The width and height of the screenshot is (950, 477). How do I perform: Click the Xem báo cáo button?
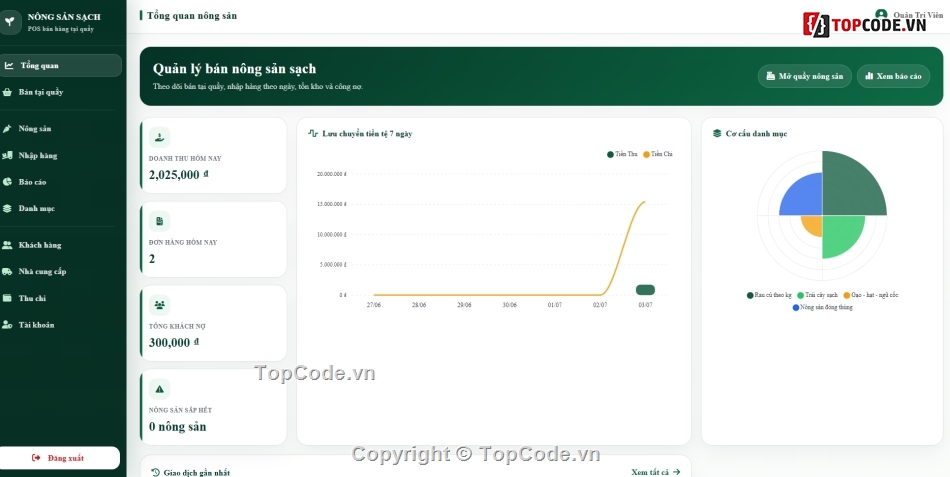coord(893,76)
